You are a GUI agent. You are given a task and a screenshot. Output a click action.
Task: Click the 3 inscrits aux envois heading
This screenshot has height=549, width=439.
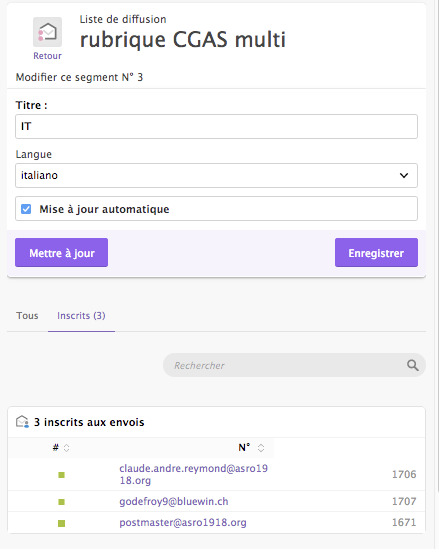point(89,422)
